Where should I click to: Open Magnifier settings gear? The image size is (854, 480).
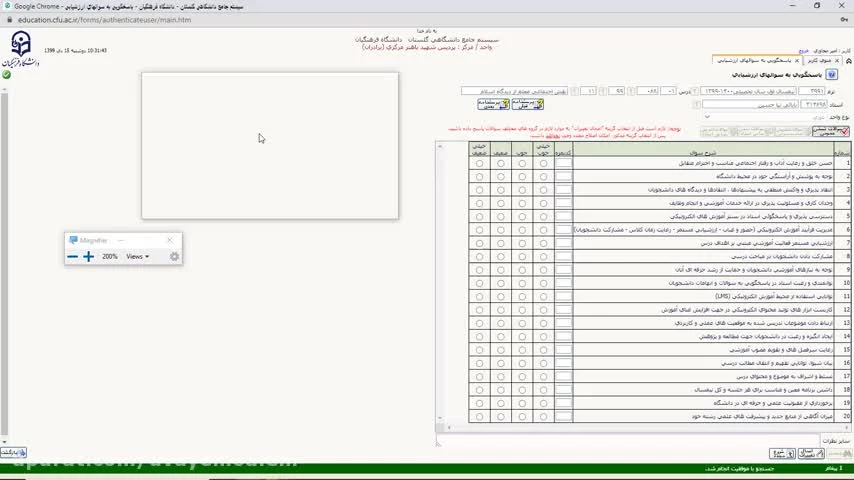(174, 257)
